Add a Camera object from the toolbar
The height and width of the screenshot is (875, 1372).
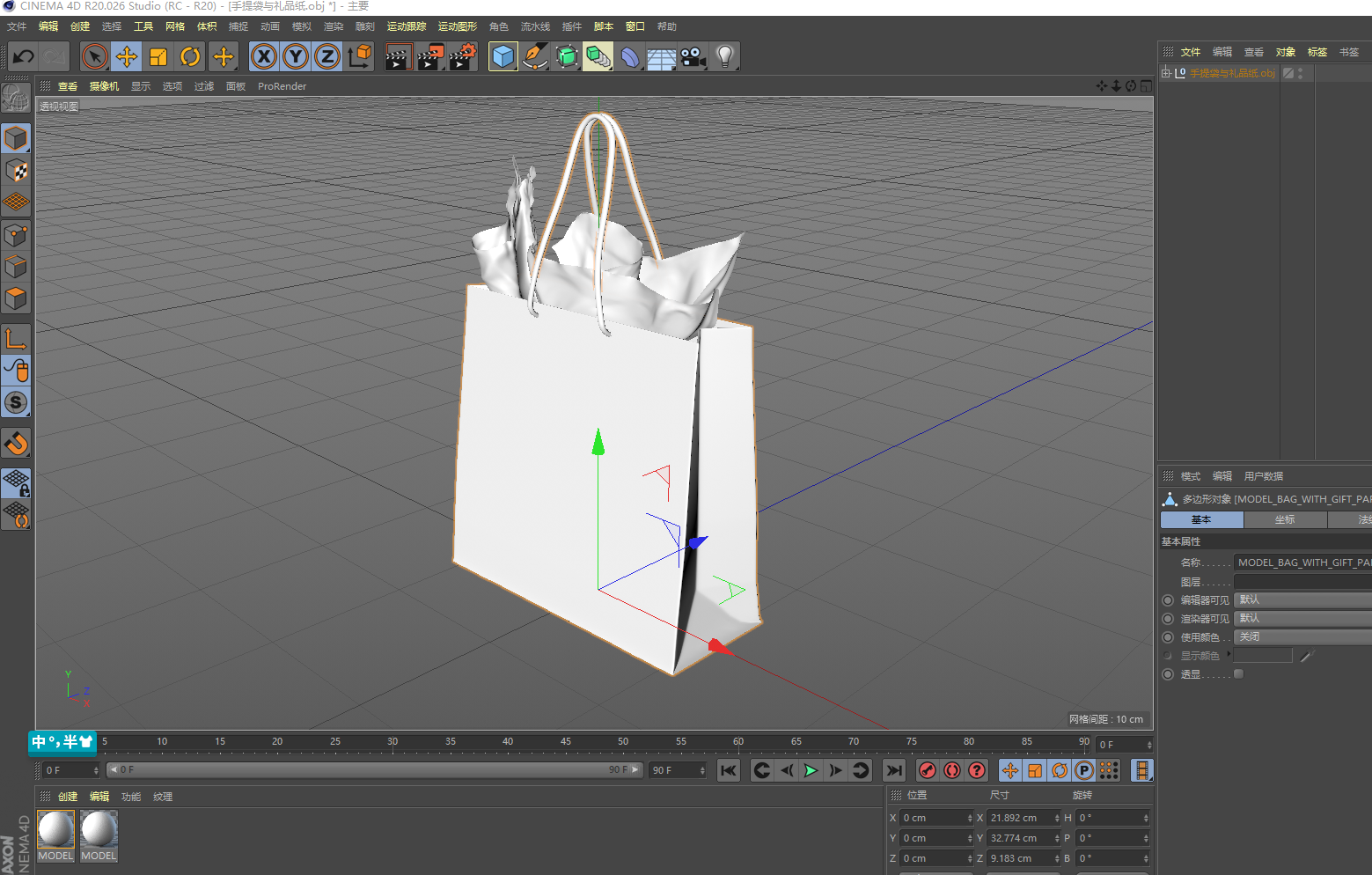click(x=693, y=57)
